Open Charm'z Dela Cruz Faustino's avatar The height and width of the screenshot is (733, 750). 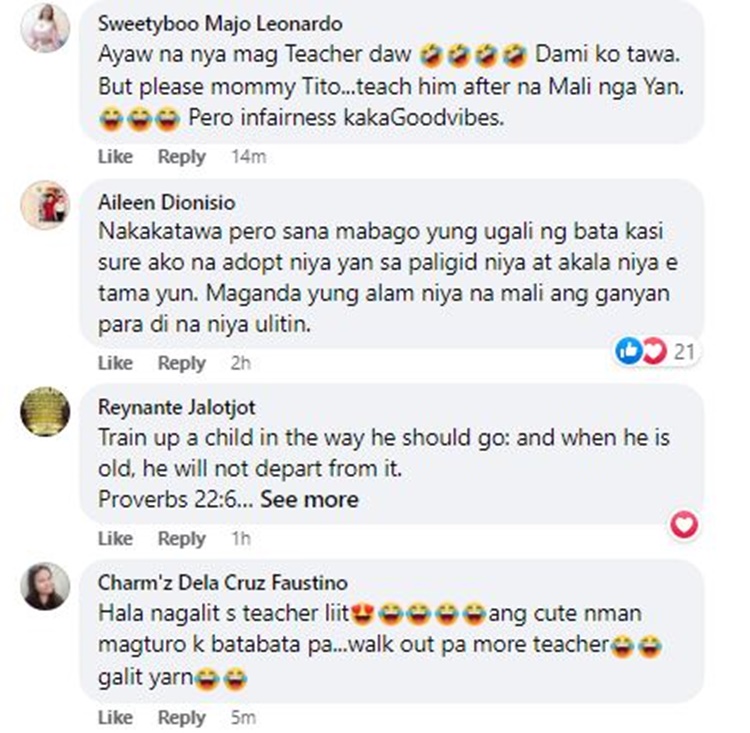coord(45,586)
